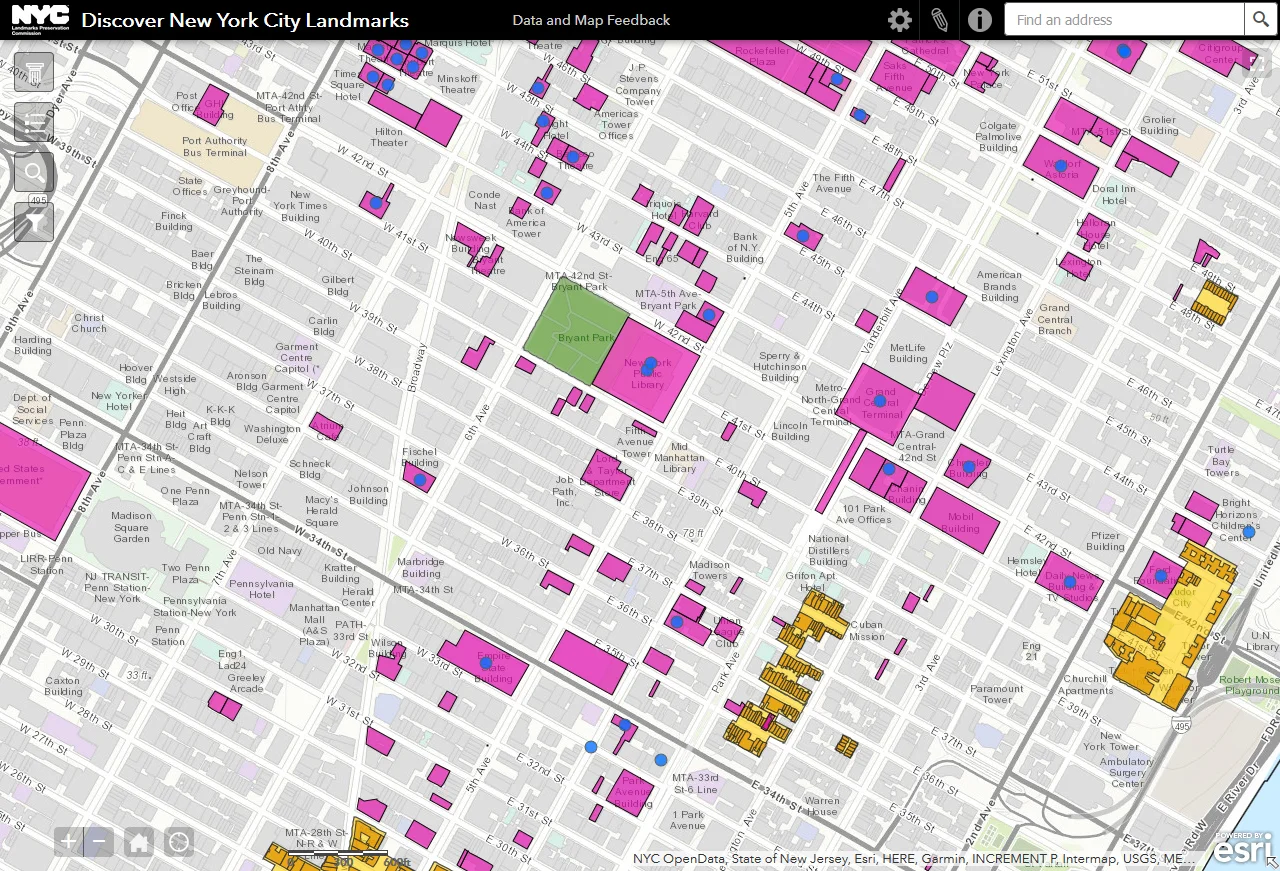1280x871 pixels.
Task: Click the Grand Central Branch label
Action: [x=1054, y=319]
